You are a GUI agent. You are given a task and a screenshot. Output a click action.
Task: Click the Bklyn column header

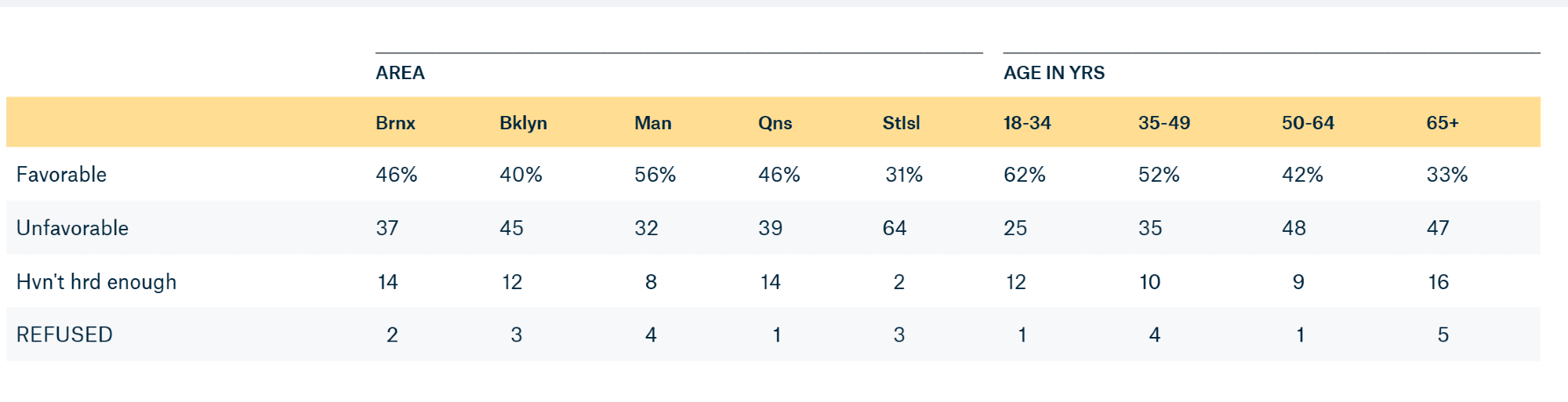(523, 123)
